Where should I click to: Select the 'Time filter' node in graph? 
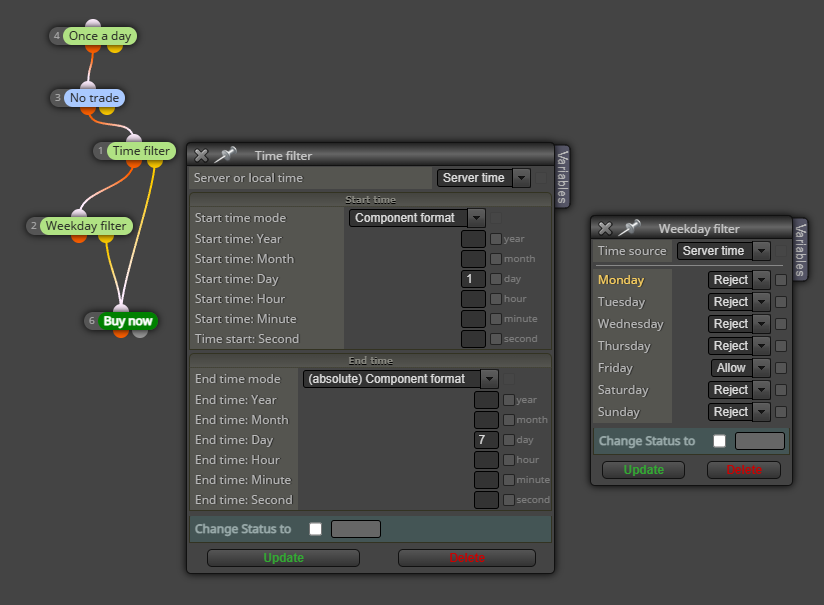(x=141, y=151)
